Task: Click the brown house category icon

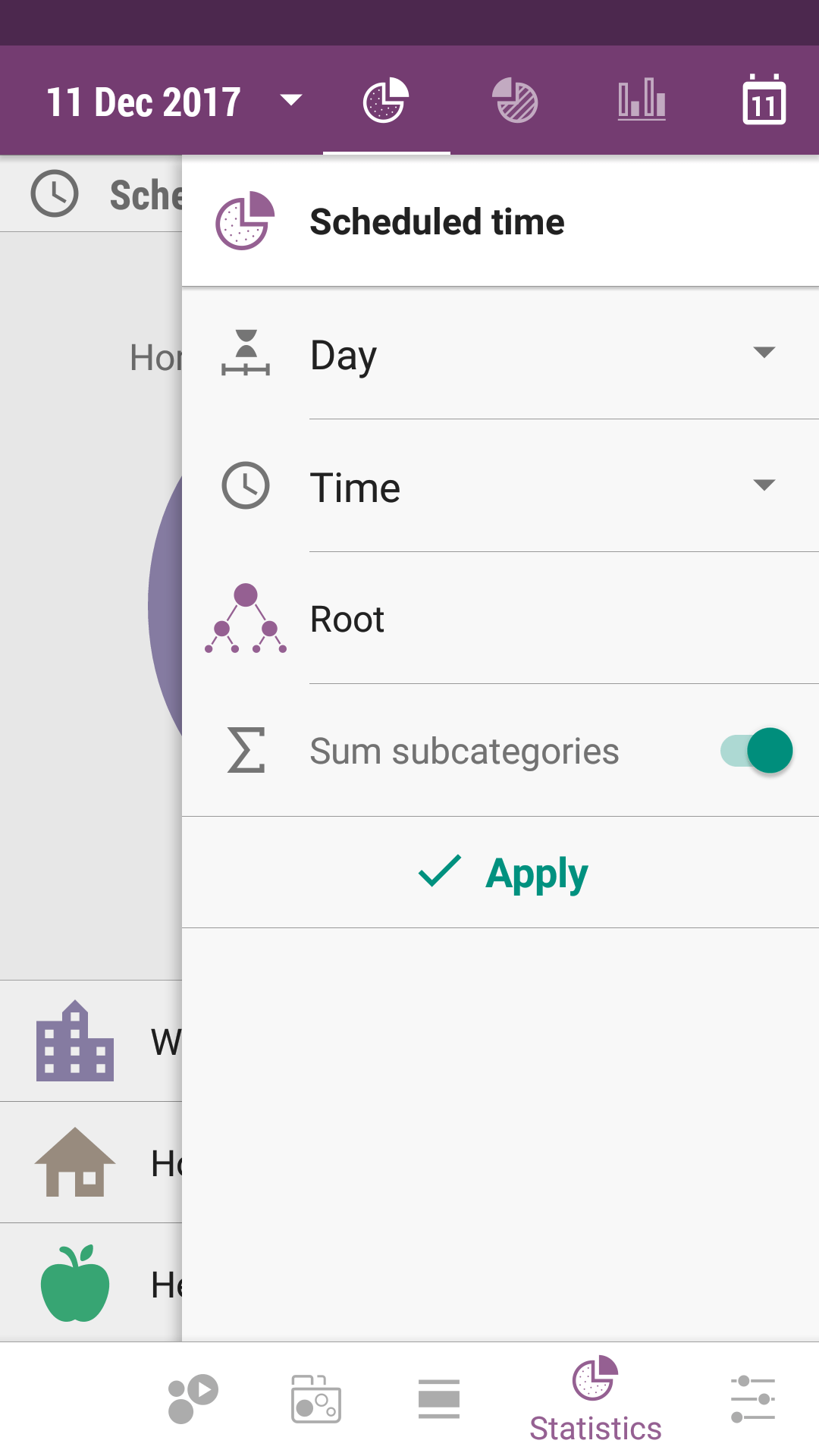Action: coord(75,1163)
